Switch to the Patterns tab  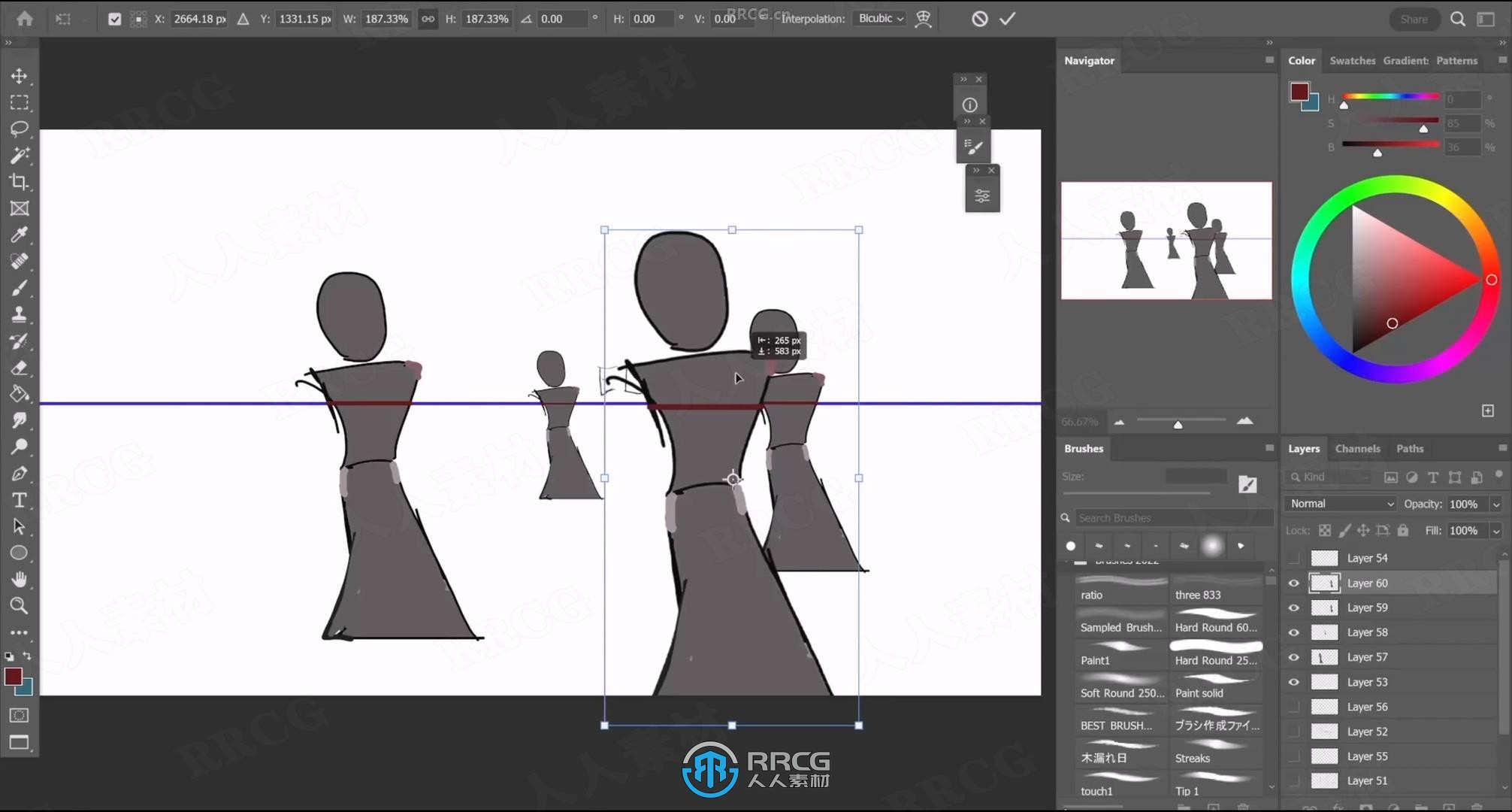coord(1456,60)
